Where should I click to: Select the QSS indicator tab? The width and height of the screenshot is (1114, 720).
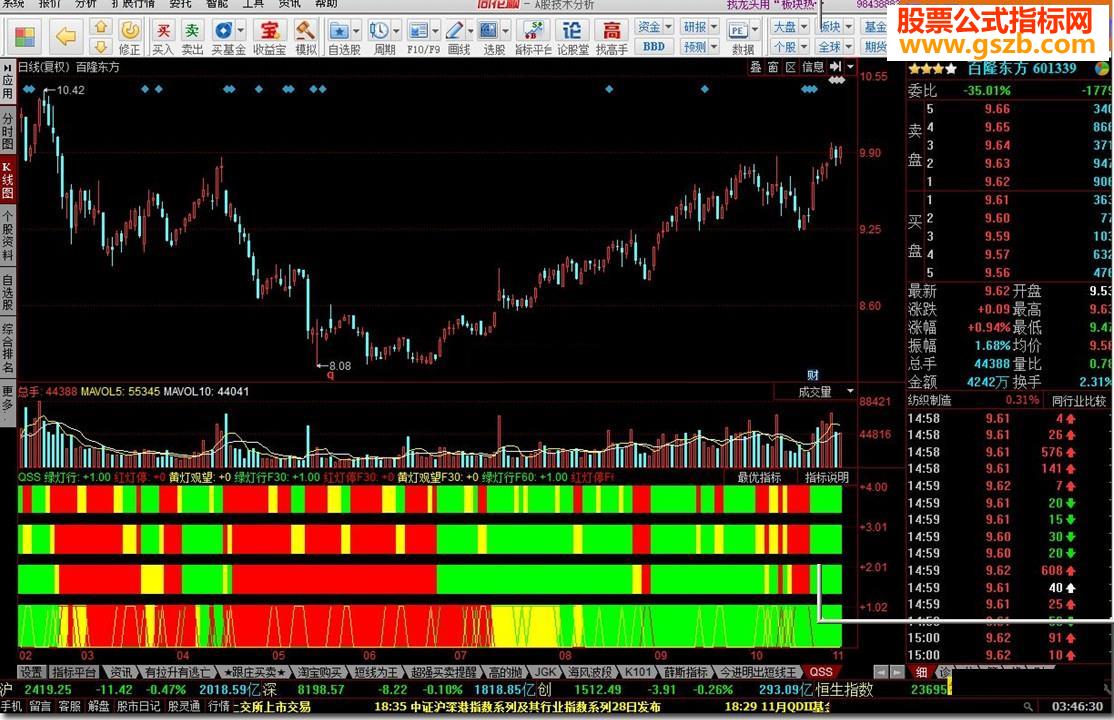point(821,672)
